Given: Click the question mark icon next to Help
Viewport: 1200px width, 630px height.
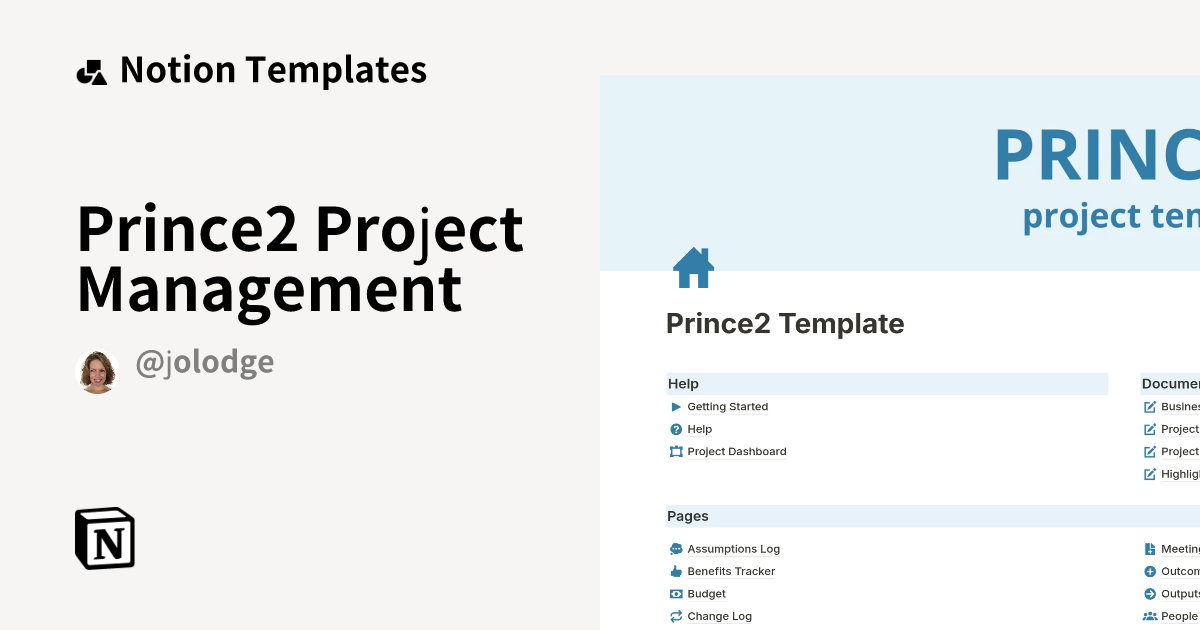Looking at the screenshot, I should (x=676, y=428).
